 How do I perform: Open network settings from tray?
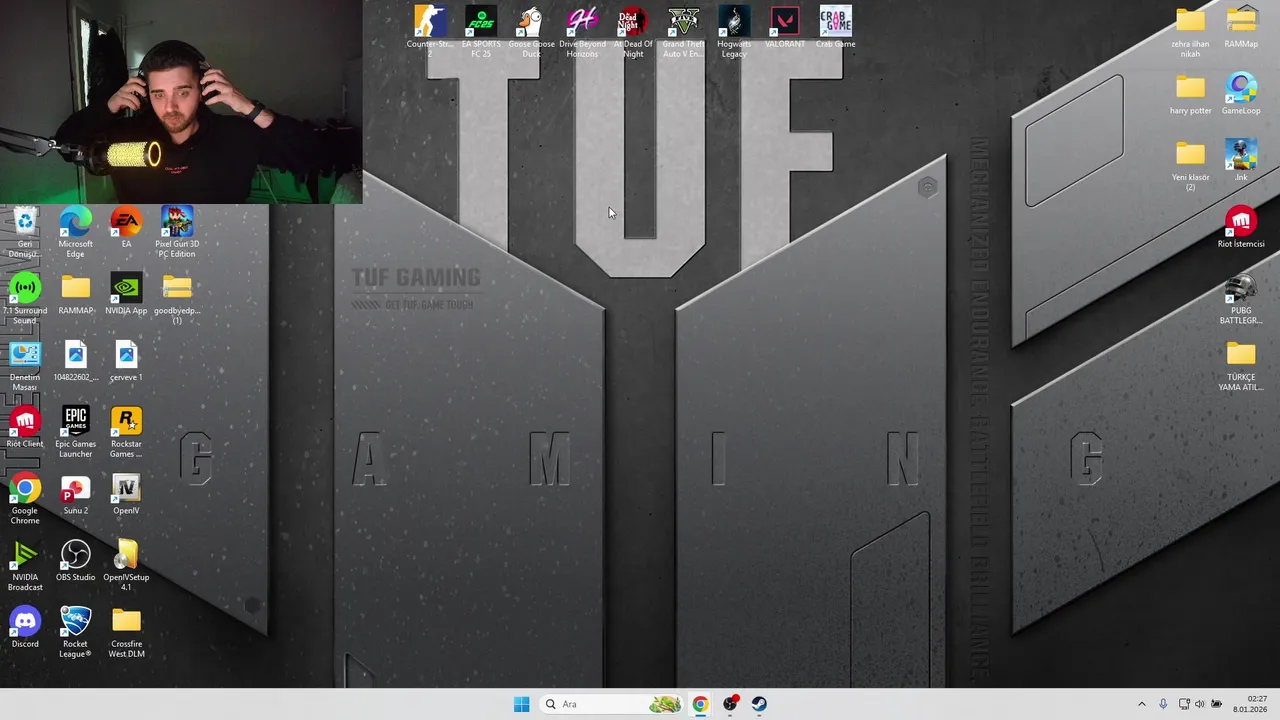point(1184,704)
